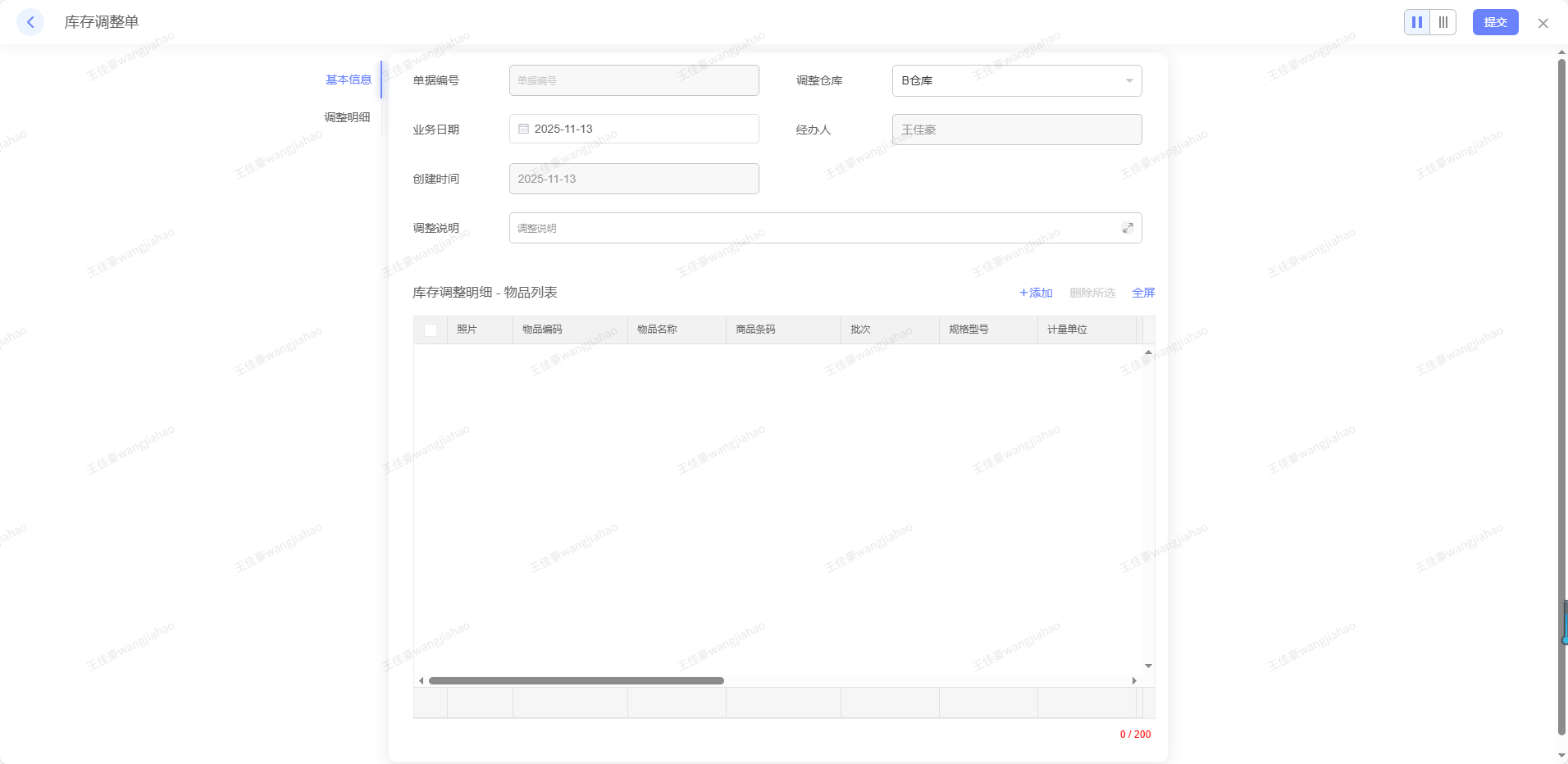This screenshot has width=1568, height=764.
Task: Toggle the select-all checkbox in table header
Action: coord(431,330)
